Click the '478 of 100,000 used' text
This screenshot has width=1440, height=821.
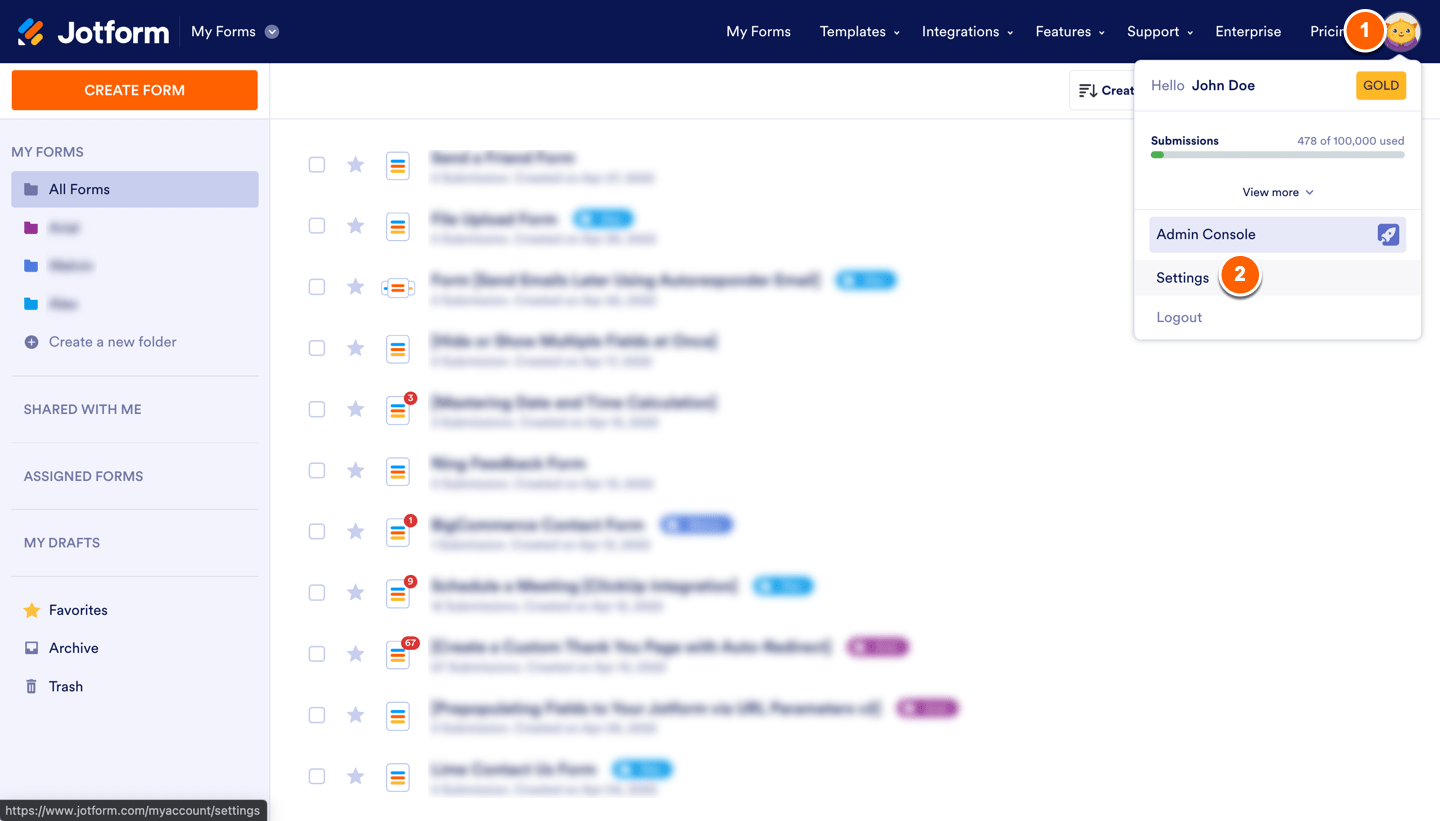[x=1351, y=141]
